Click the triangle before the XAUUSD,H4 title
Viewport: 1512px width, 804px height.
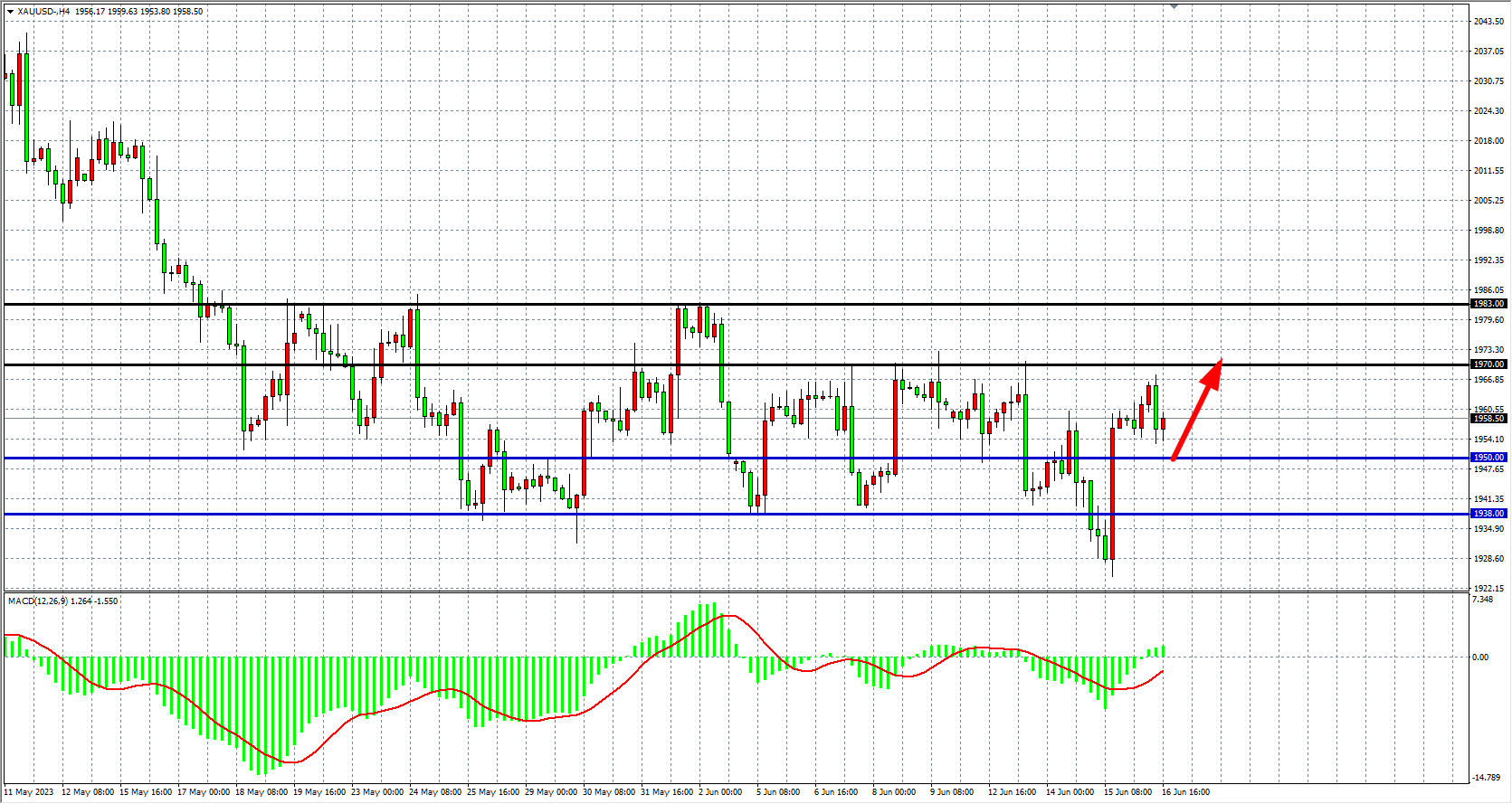pos(10,12)
